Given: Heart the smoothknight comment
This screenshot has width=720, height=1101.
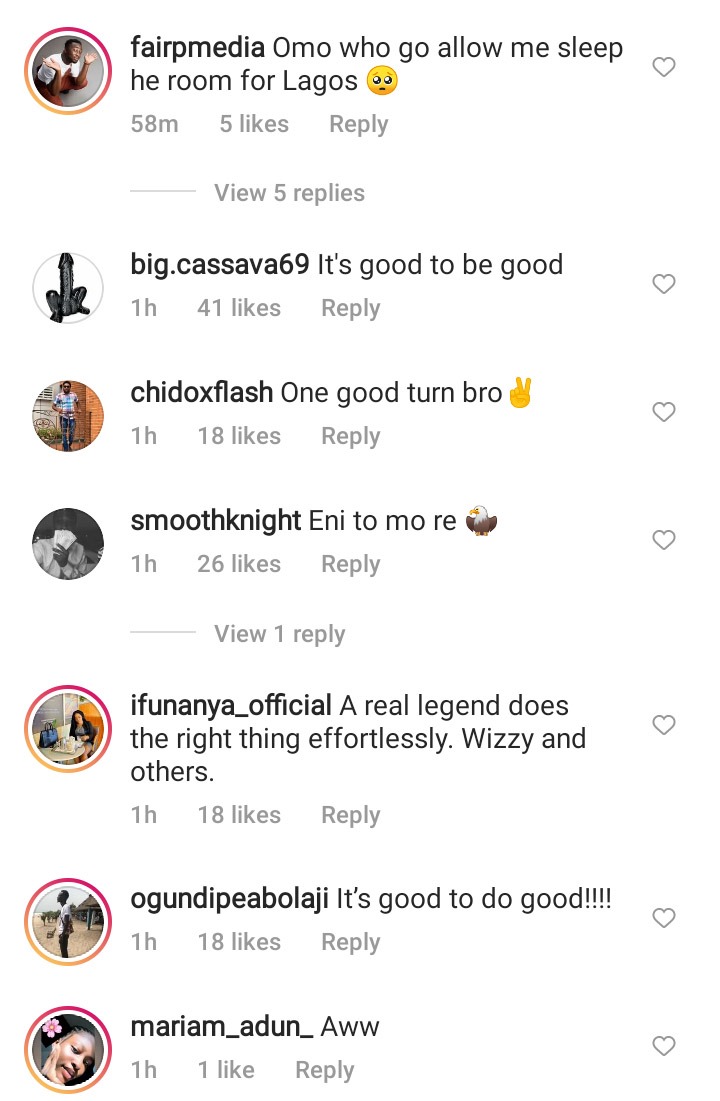Looking at the screenshot, I should (664, 540).
